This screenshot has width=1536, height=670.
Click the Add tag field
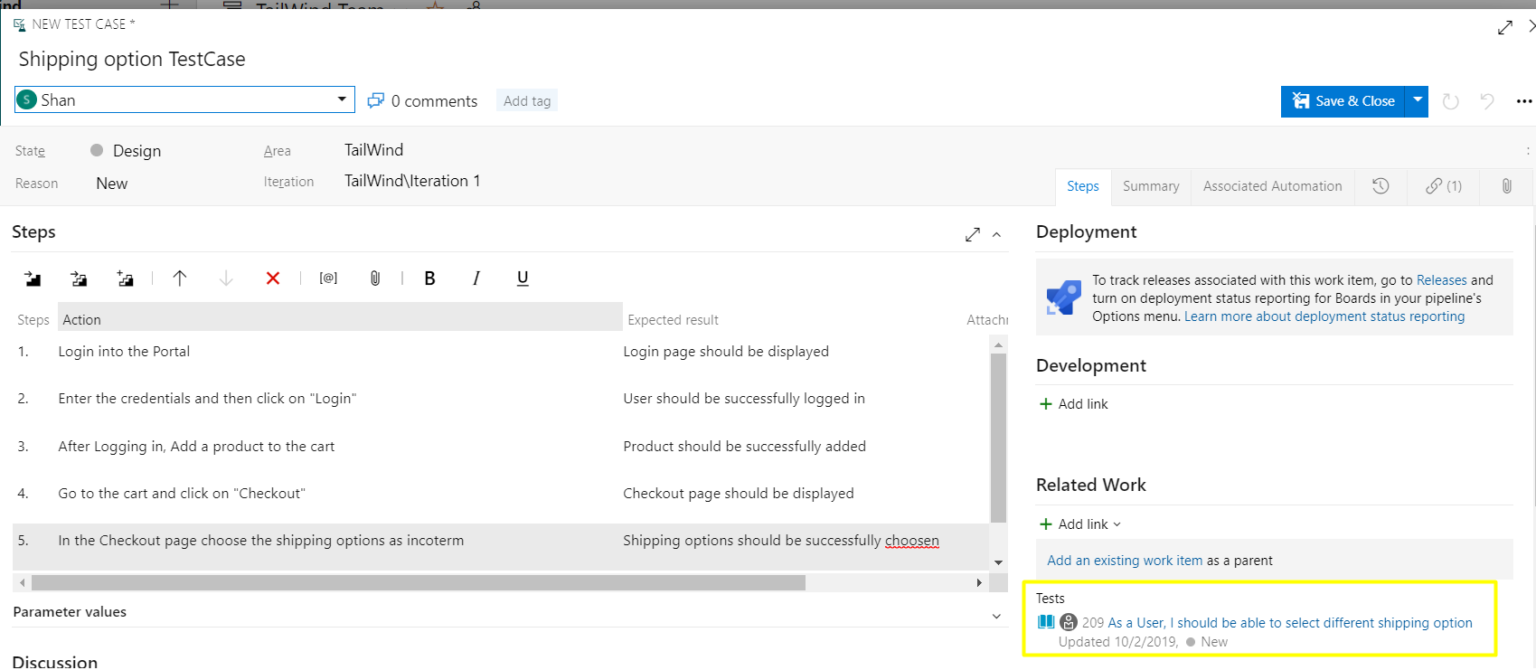(x=527, y=100)
